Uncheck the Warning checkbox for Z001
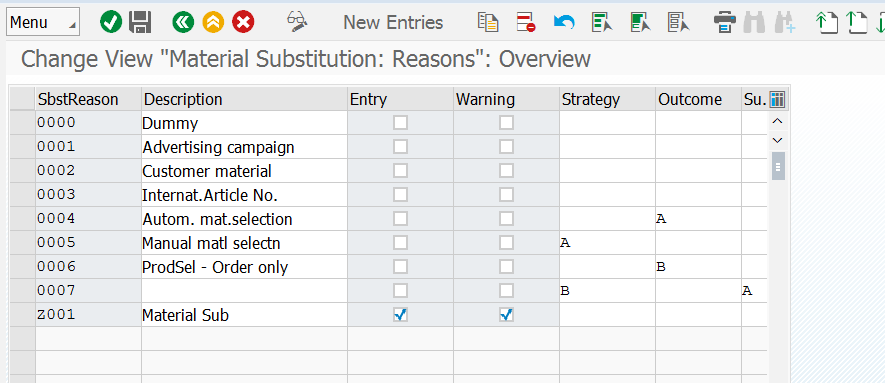This screenshot has width=885, height=383. 506,315
